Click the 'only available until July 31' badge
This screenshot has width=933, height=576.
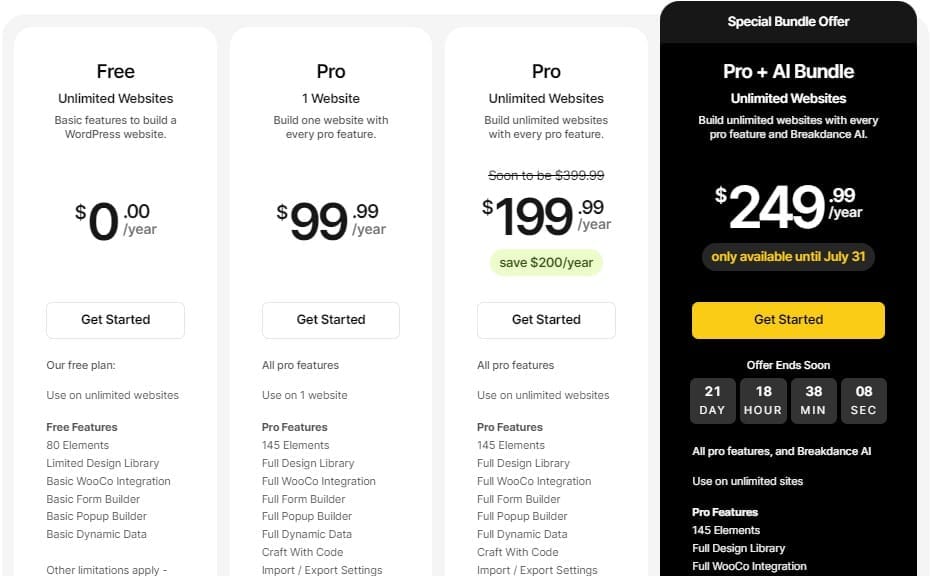click(788, 257)
